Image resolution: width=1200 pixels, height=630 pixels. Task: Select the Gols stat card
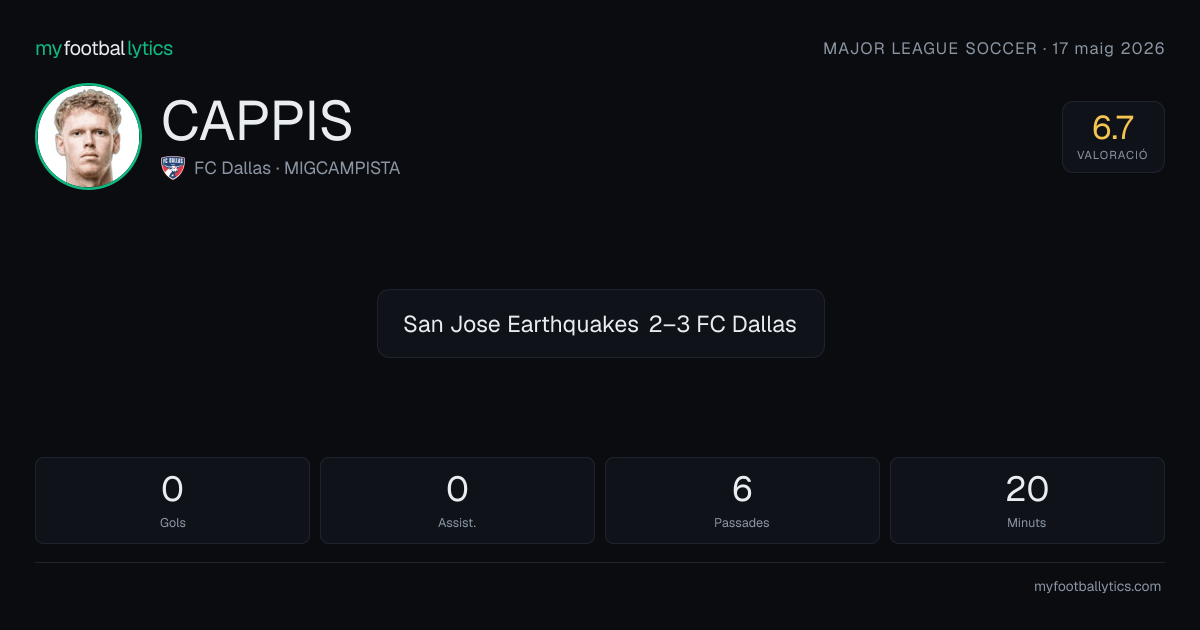pos(172,500)
